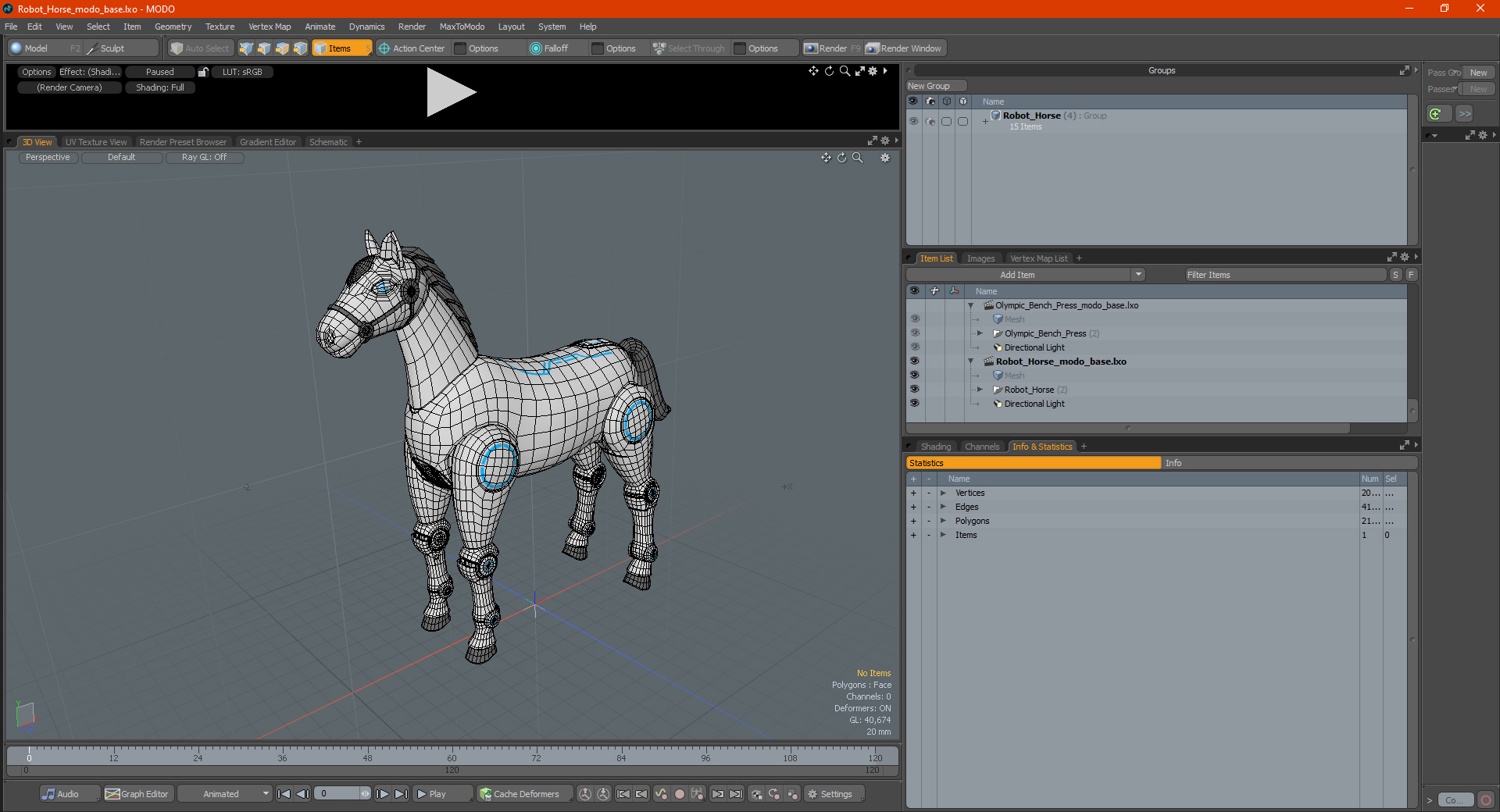
Task: Step to previous frame
Action: 303,794
